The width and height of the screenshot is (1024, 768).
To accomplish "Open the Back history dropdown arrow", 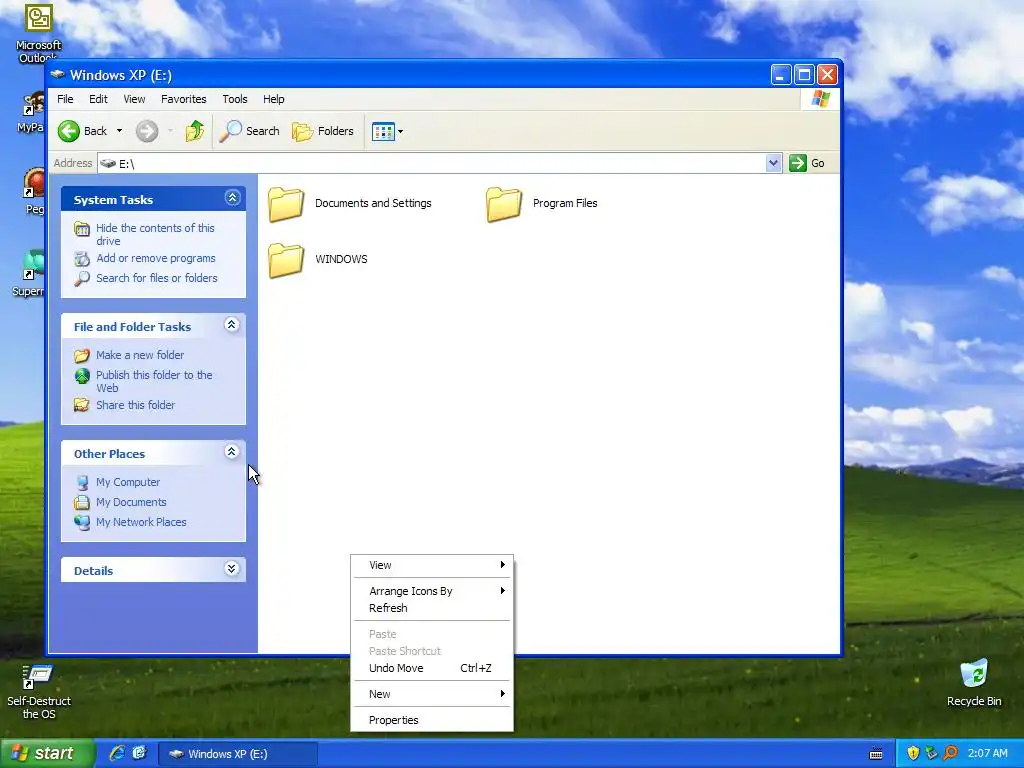I will point(119,131).
